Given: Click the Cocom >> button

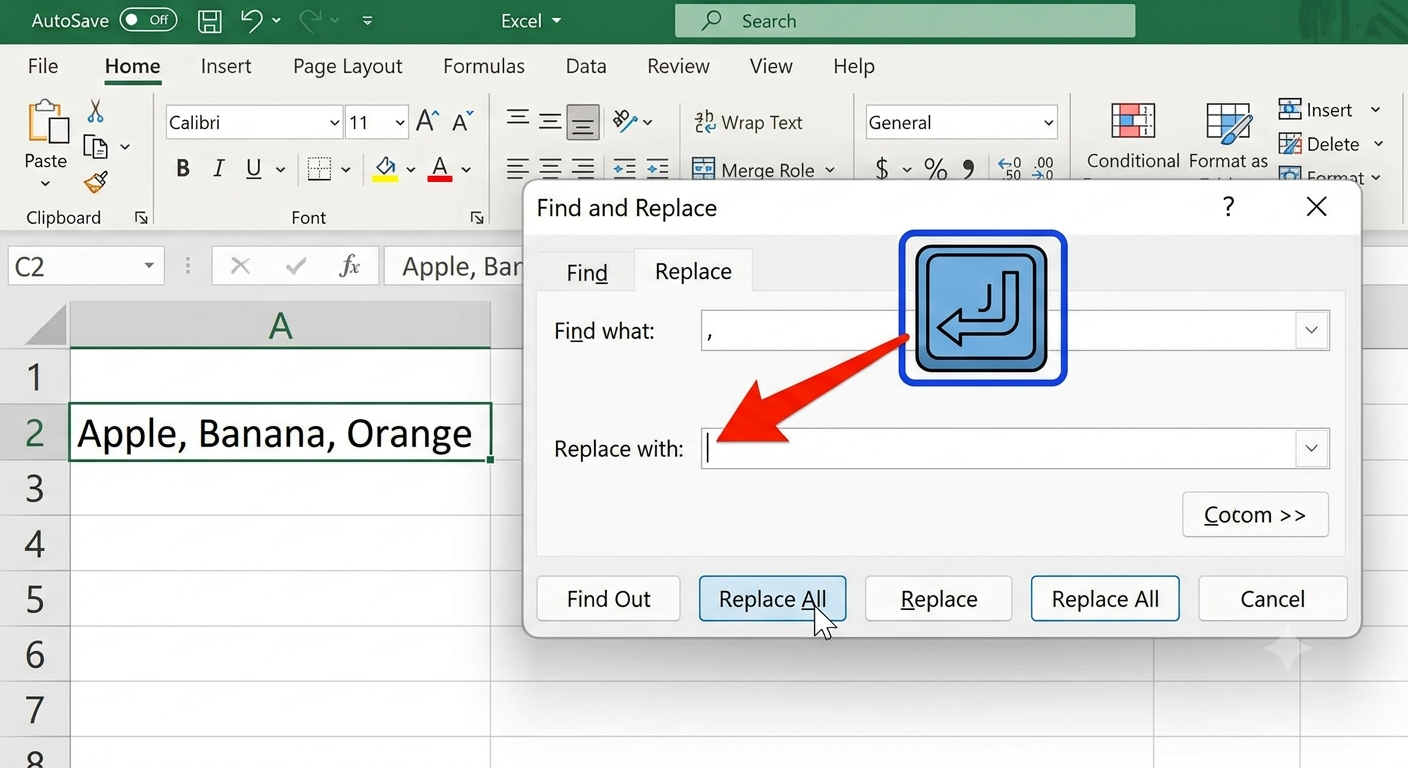Looking at the screenshot, I should tap(1255, 515).
